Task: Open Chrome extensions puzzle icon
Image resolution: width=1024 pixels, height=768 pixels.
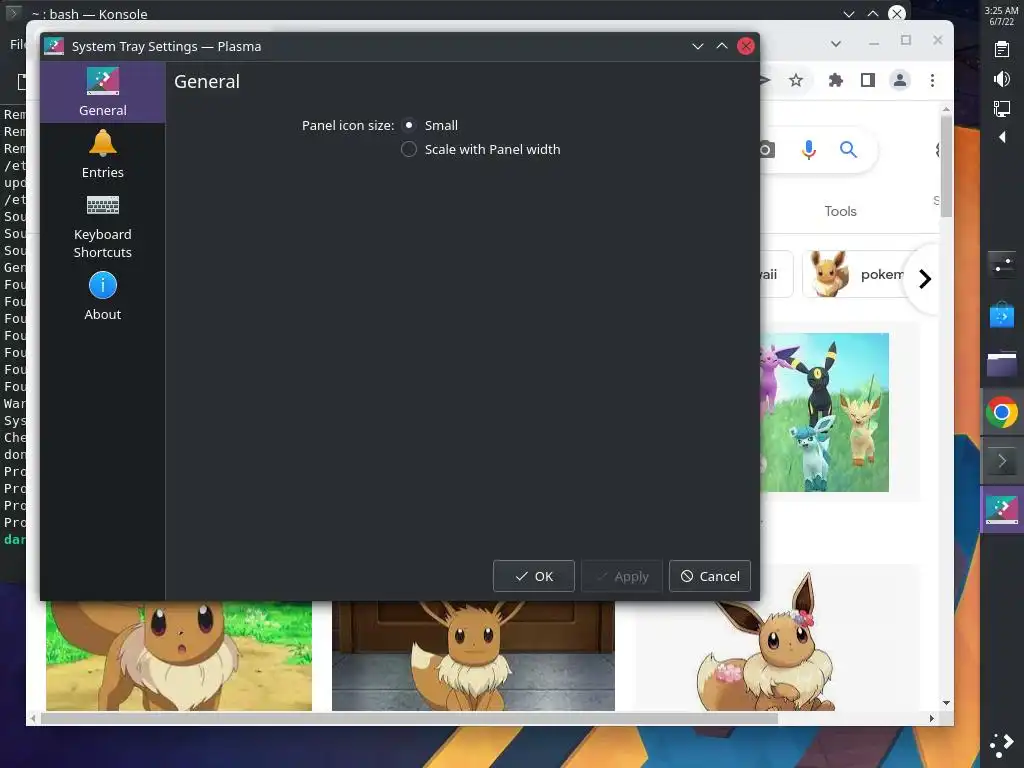Action: point(835,80)
